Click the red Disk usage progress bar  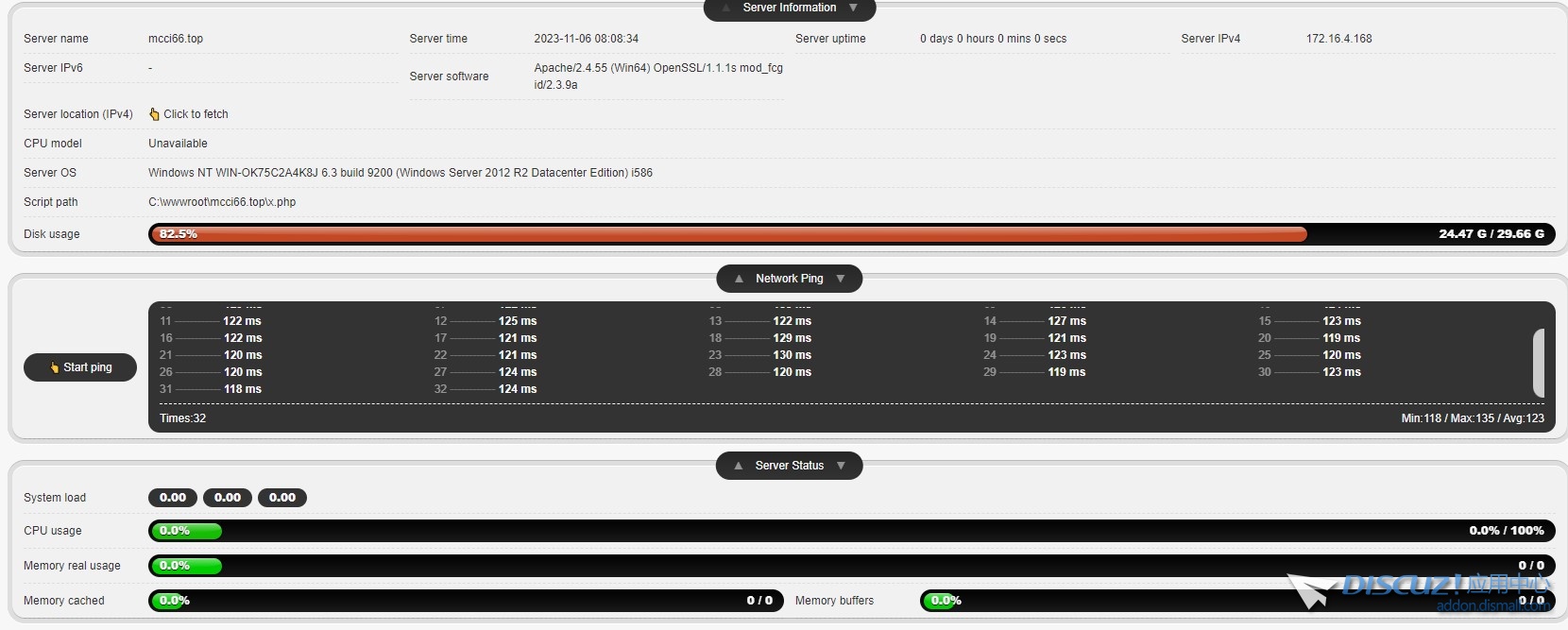pos(727,234)
